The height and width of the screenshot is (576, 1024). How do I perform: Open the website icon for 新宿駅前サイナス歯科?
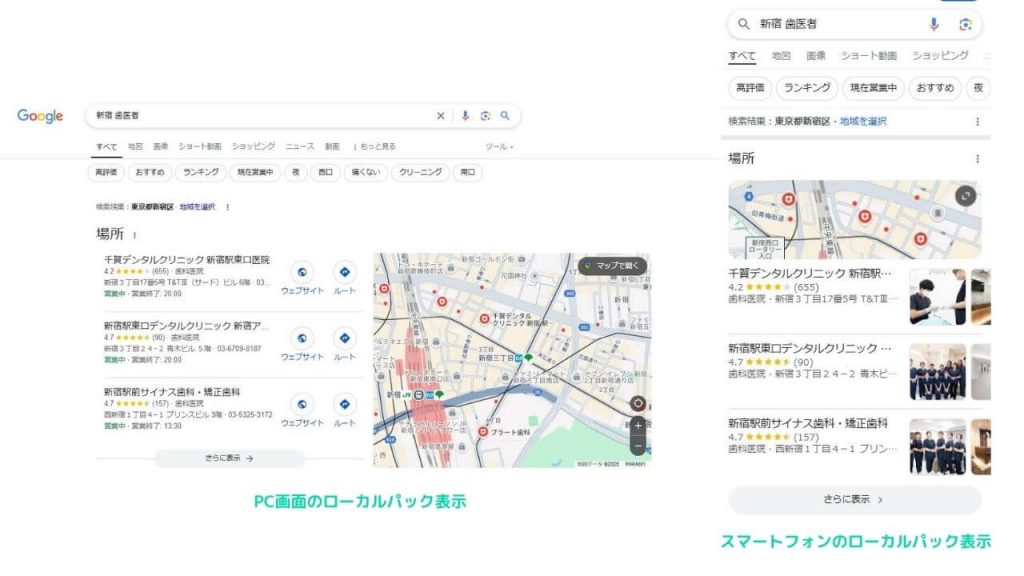click(x=302, y=404)
